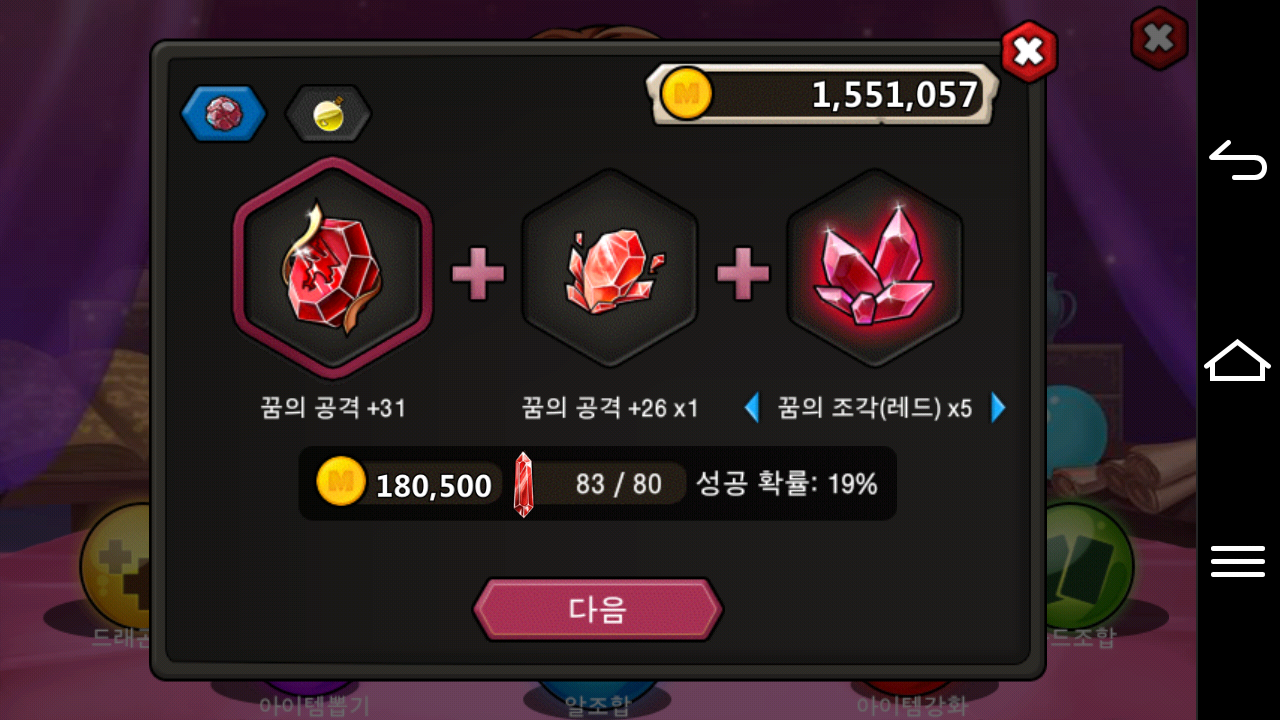Image resolution: width=1280 pixels, height=720 pixels.
Task: Tap the Android home button
Action: (x=1238, y=360)
